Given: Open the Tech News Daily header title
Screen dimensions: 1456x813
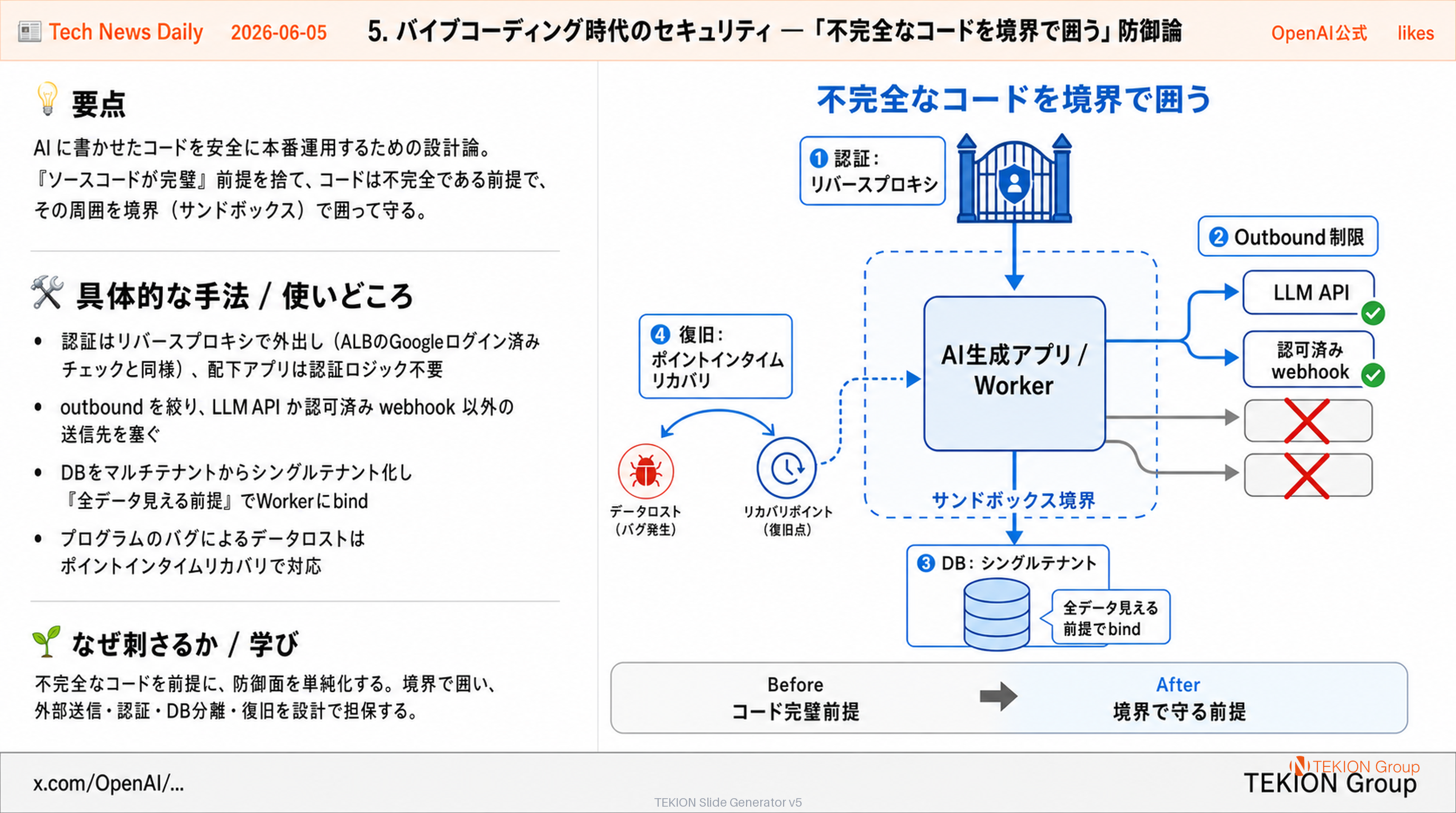Looking at the screenshot, I should click(125, 32).
